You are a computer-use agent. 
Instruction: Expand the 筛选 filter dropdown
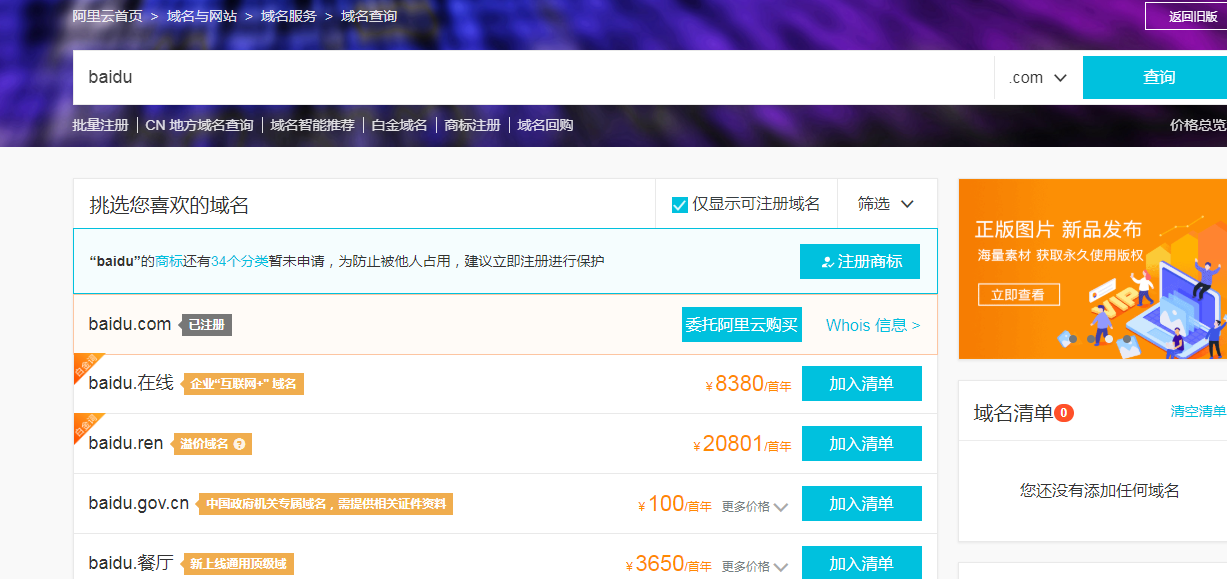887,204
